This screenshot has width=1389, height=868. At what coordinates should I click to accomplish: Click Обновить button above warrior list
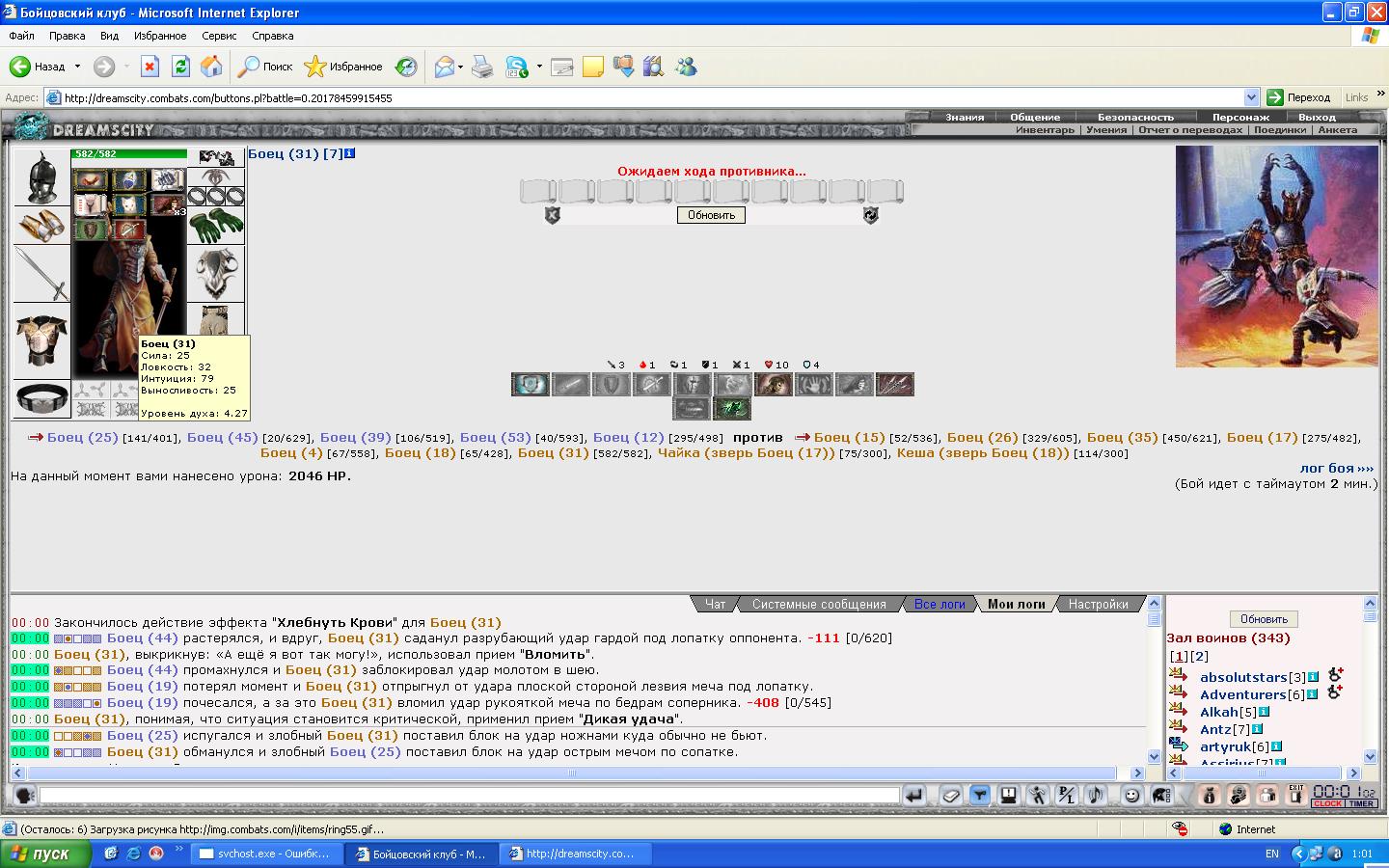1264,619
